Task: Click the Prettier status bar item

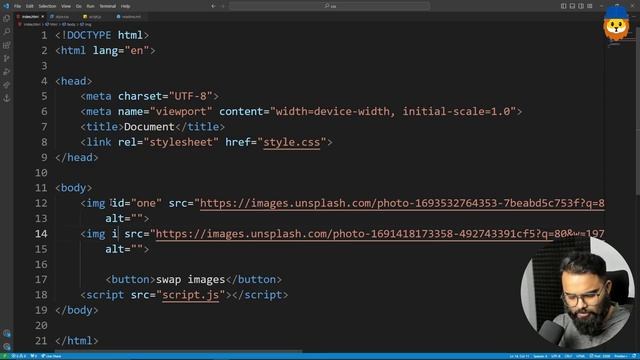Action: coord(620,356)
